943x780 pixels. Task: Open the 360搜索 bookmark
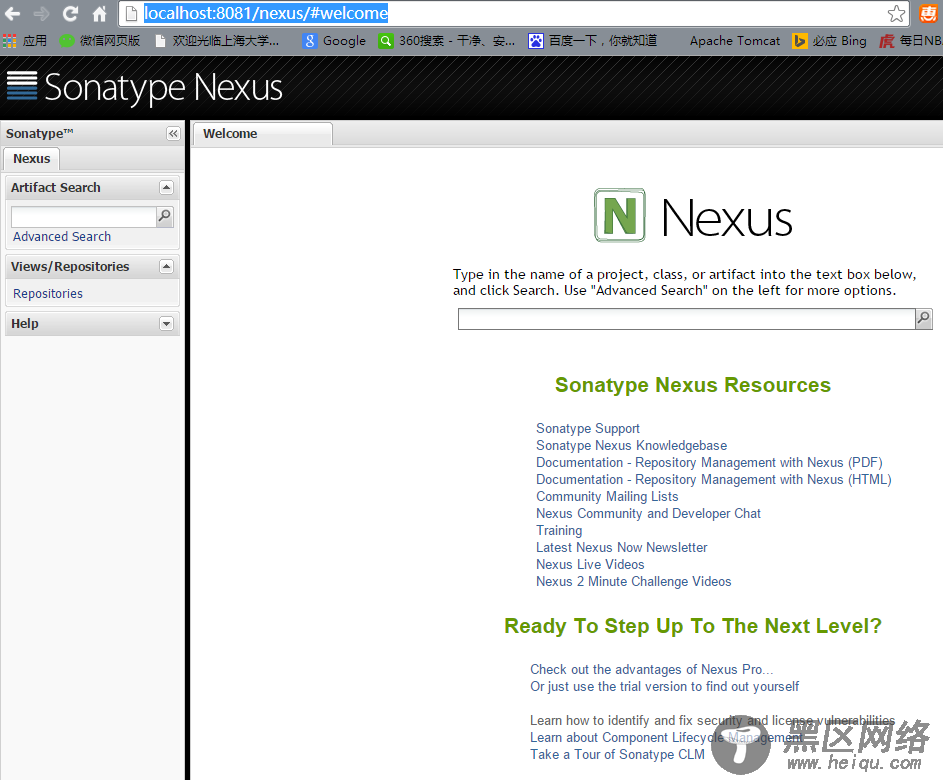click(x=447, y=41)
